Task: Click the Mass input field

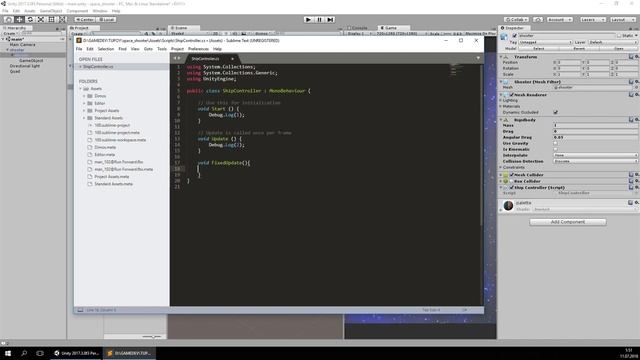Action: (596, 125)
